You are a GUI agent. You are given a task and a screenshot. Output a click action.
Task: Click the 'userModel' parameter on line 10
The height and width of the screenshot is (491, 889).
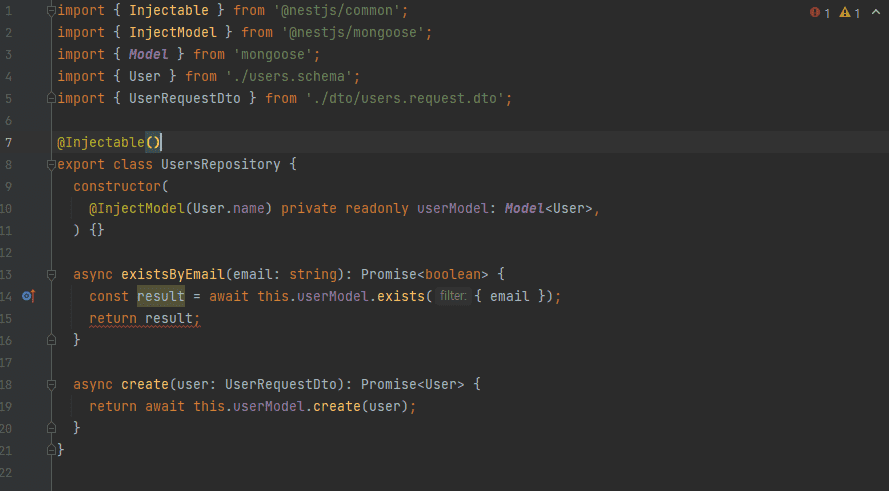(452, 209)
